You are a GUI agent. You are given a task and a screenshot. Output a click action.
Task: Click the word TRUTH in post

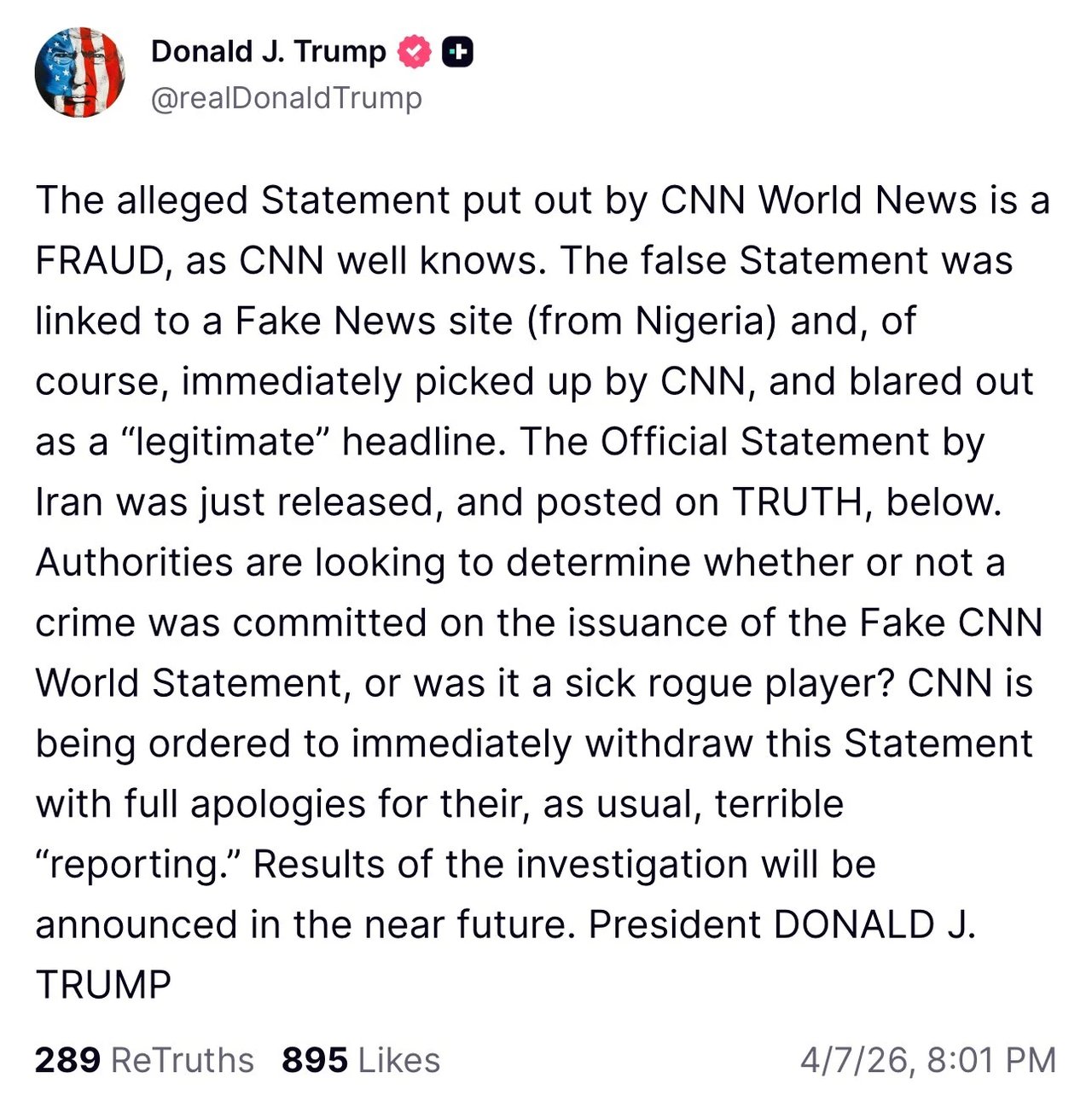pyautogui.click(x=797, y=502)
